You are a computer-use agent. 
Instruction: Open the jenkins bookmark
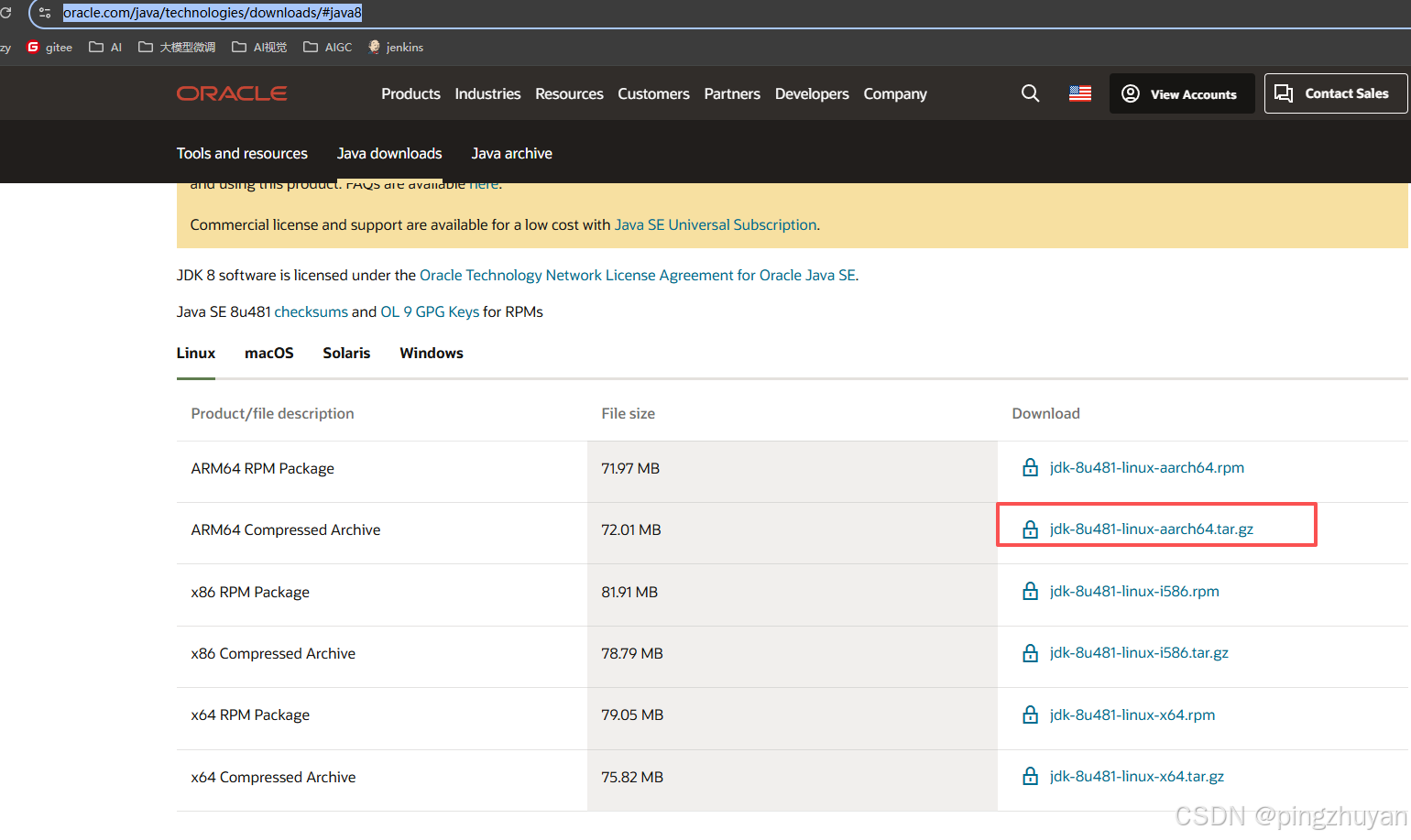[396, 47]
